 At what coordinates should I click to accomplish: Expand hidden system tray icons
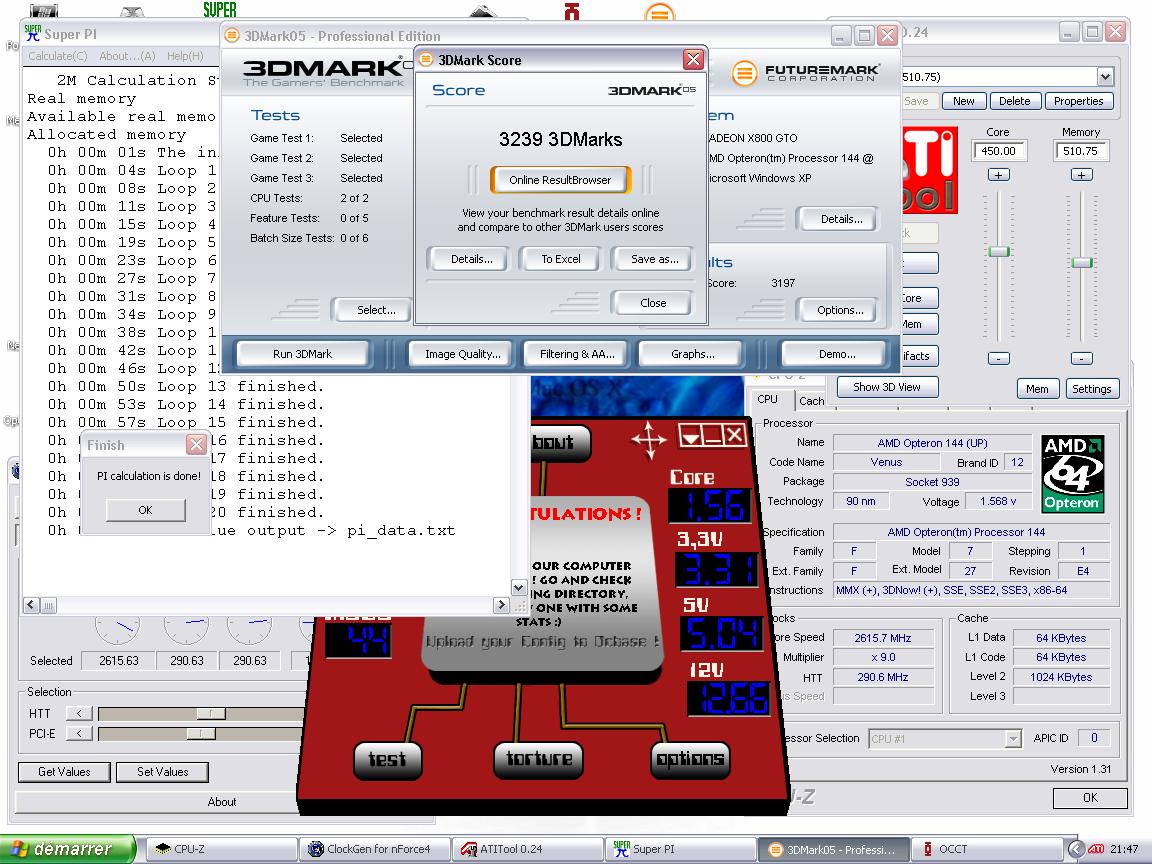tap(1075, 849)
